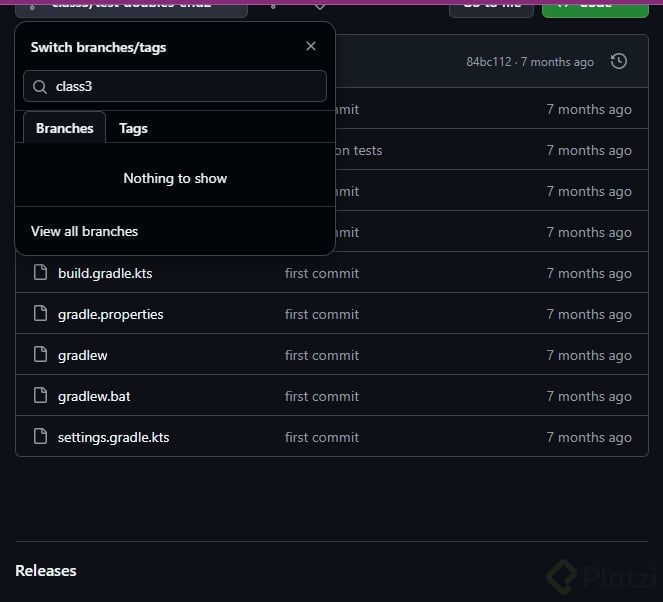Viewport: 663px width, 602px height.
Task: Click file icon beside gradlew.bat
Action: tap(40, 396)
